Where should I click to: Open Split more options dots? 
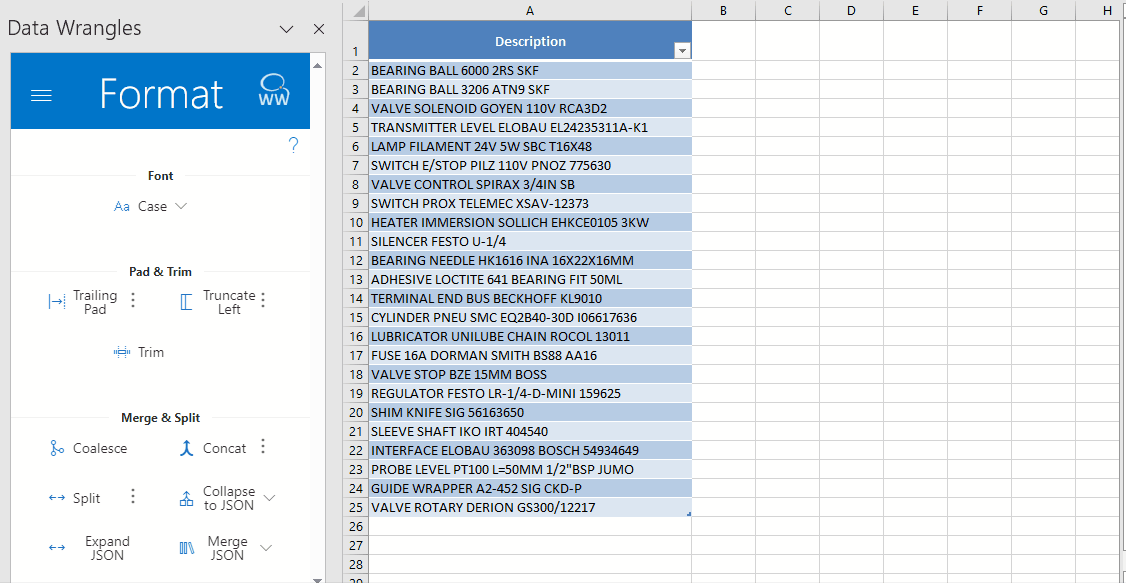133,496
